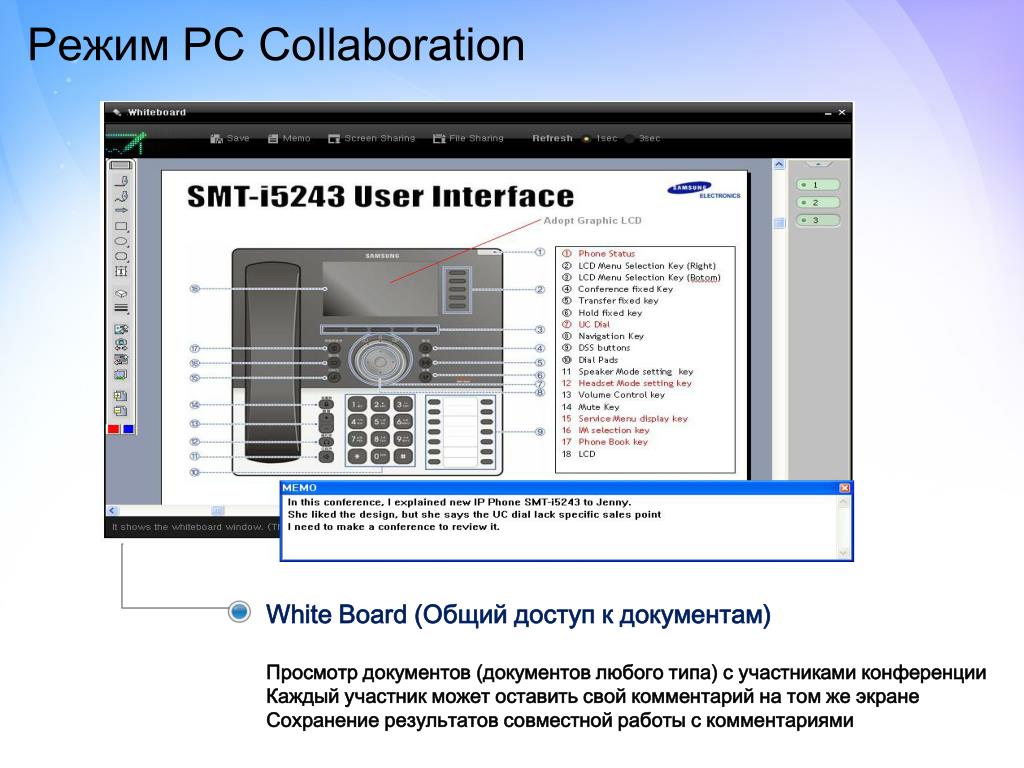Click the toolbar handle at top

(x=121, y=165)
